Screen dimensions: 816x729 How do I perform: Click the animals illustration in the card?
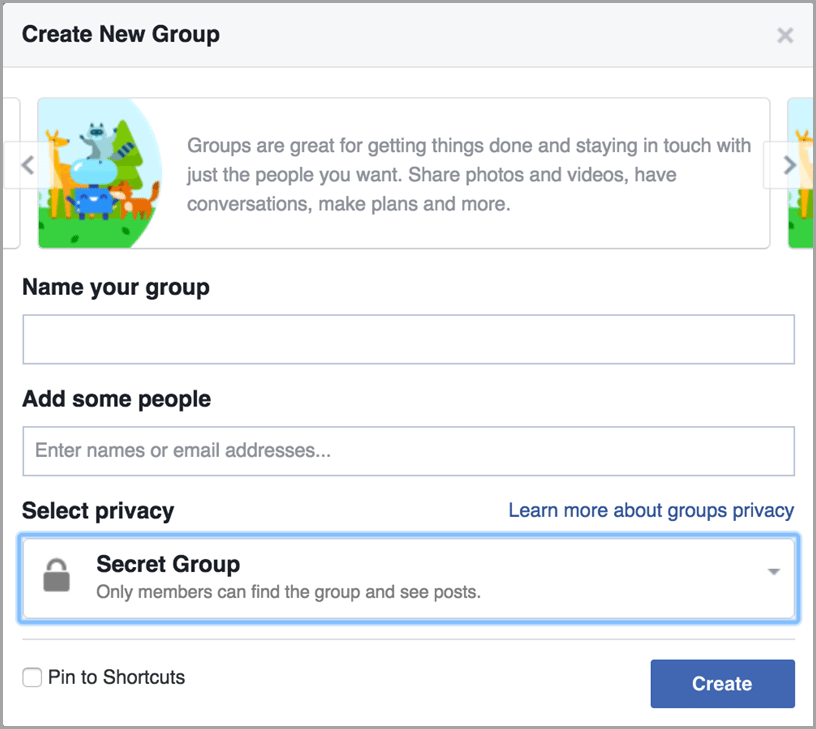100,173
